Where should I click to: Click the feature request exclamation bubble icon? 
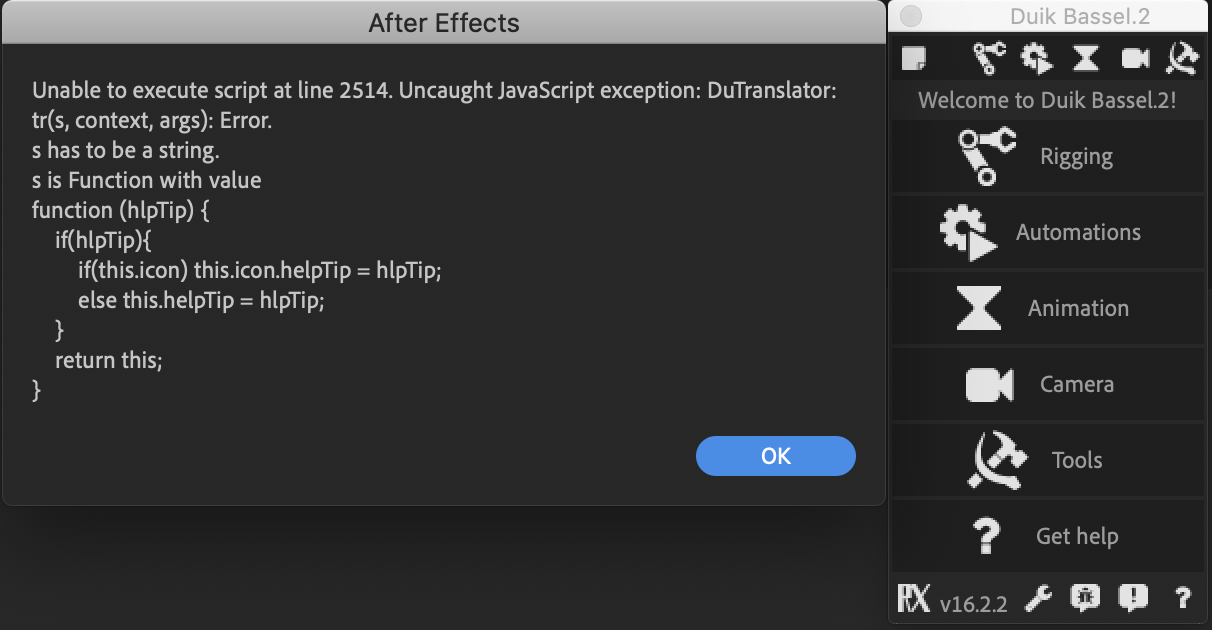point(1133,600)
